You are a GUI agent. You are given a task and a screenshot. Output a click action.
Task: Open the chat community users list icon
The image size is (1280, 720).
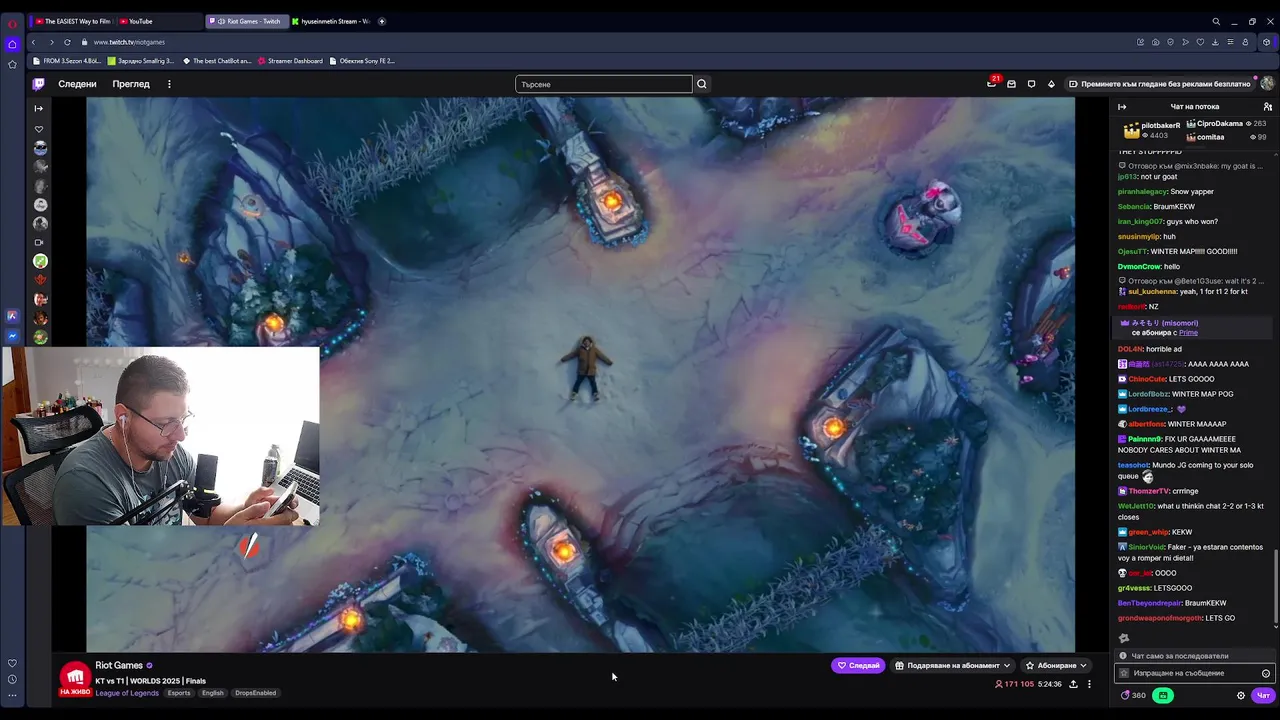[x=1267, y=107]
